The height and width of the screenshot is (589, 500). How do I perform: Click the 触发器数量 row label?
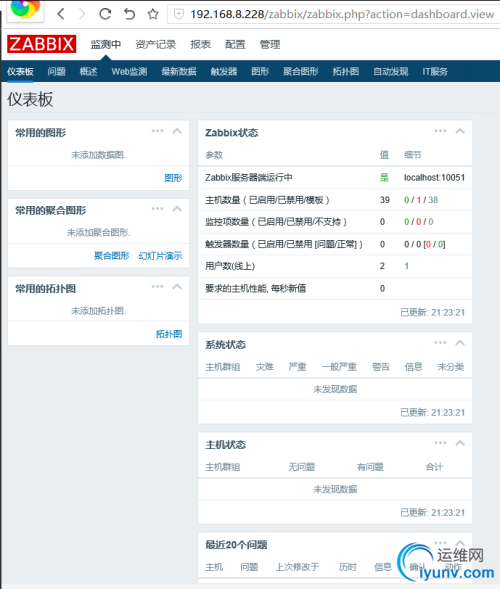point(284,244)
